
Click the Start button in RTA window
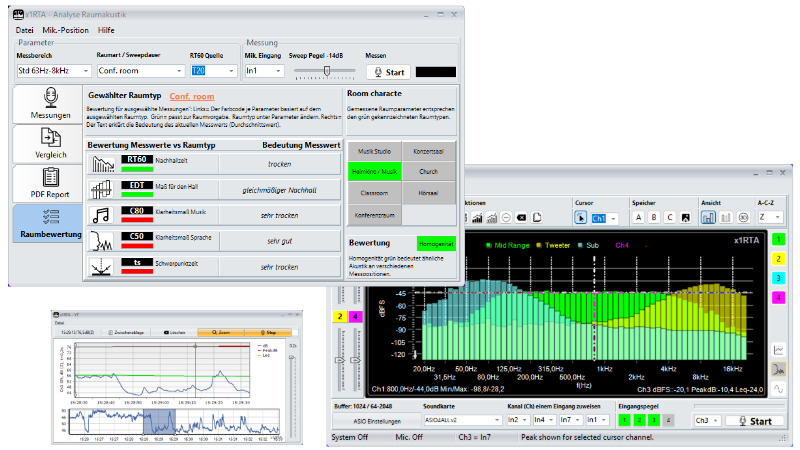pos(755,421)
